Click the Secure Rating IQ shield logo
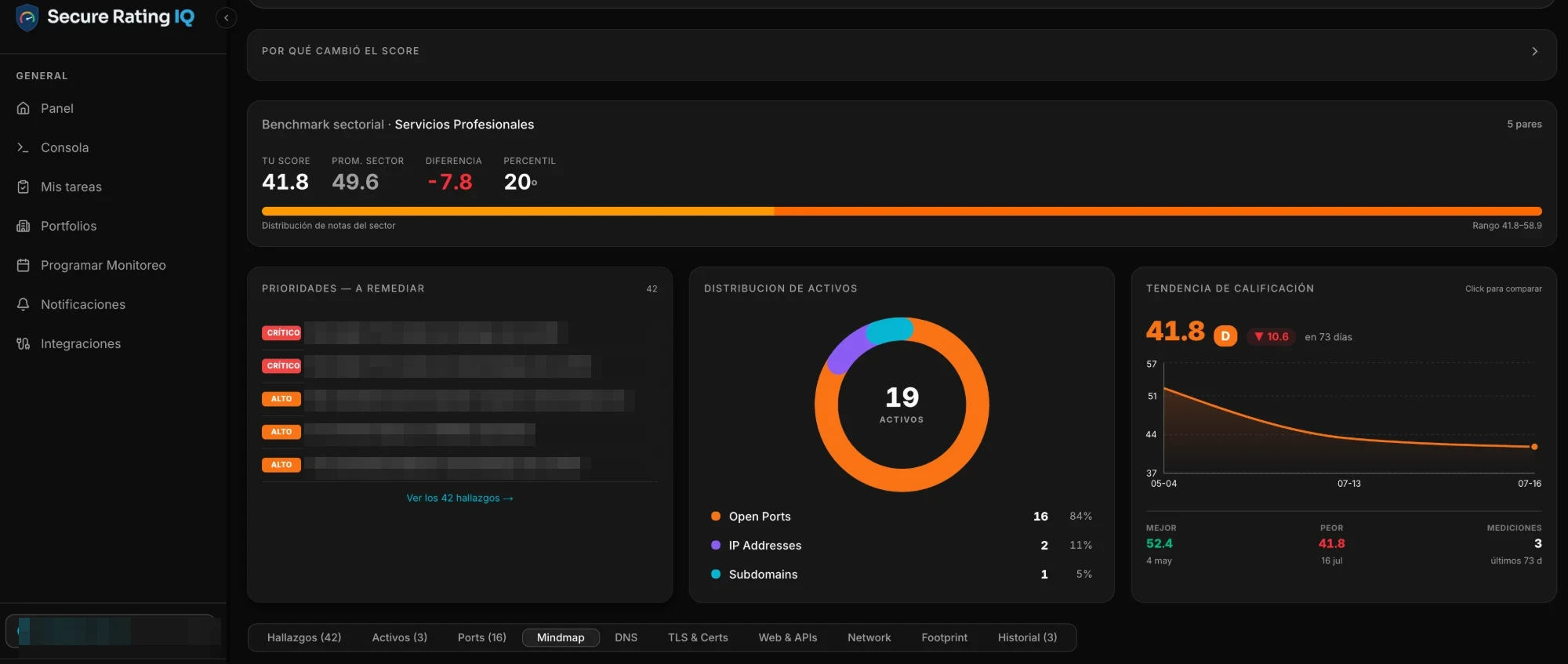This screenshot has height=664, width=1568. pyautogui.click(x=27, y=17)
